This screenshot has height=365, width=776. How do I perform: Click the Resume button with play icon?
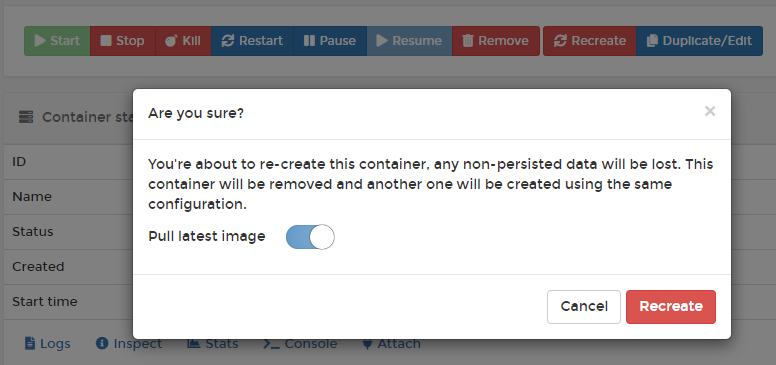[409, 41]
